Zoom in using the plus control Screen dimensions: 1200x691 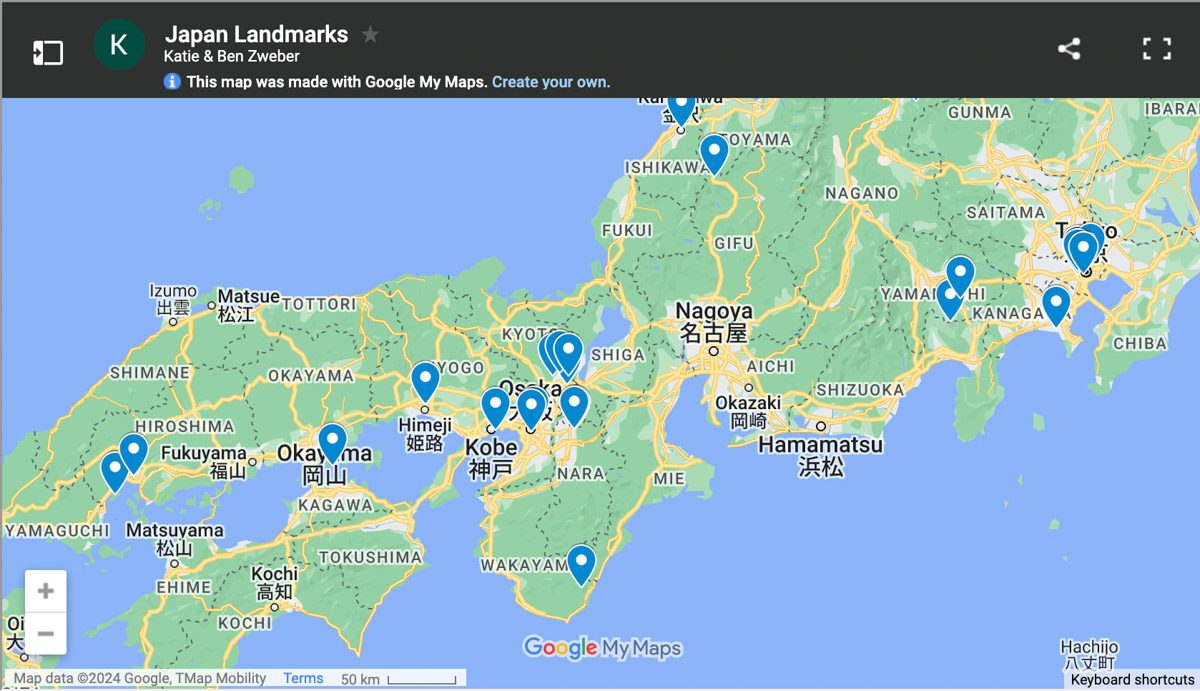[45, 590]
